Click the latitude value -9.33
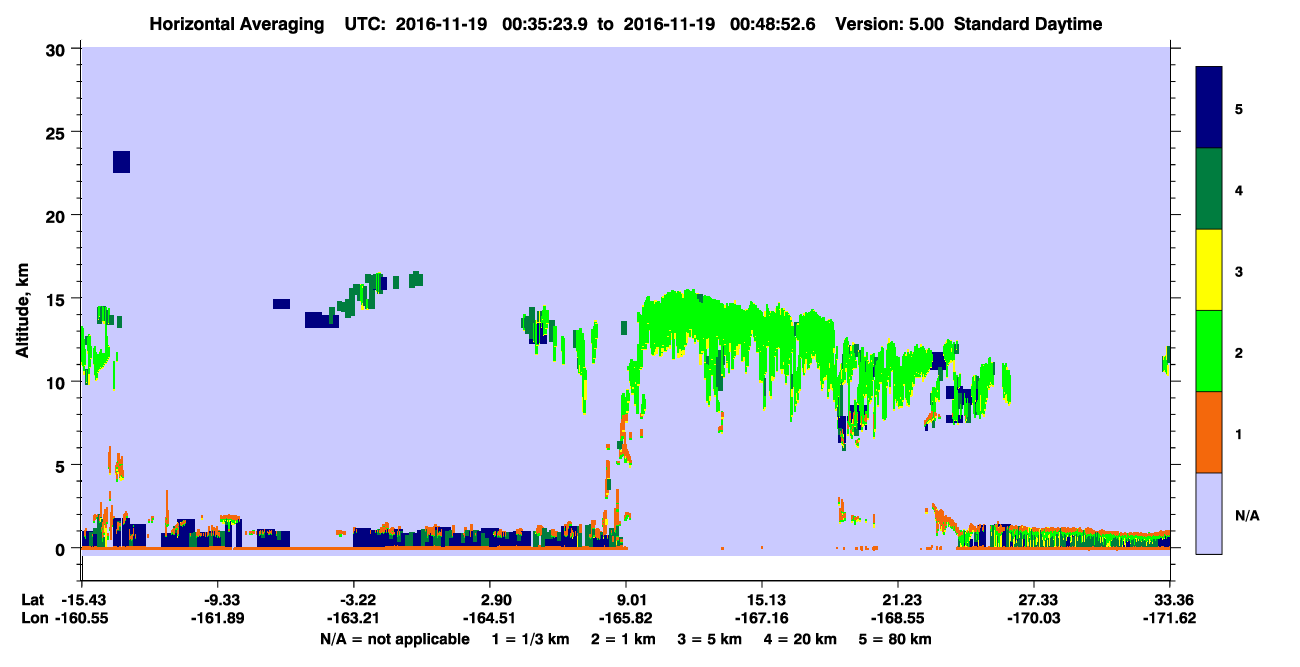This screenshot has width=1300, height=667. click(218, 599)
